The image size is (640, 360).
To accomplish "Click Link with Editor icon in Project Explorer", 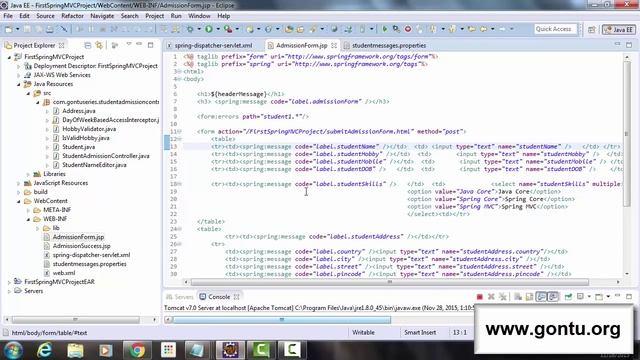I will (99, 45).
